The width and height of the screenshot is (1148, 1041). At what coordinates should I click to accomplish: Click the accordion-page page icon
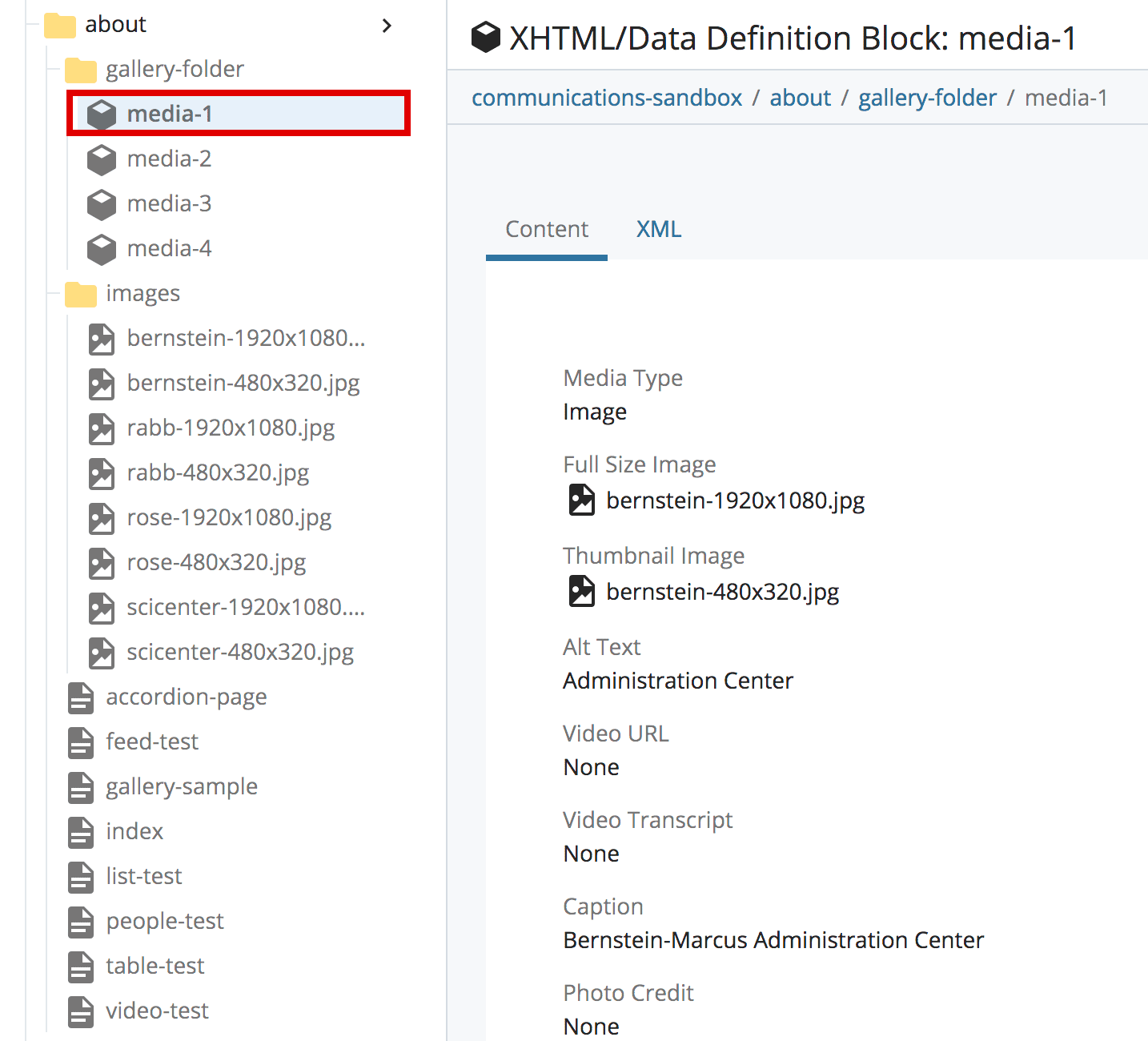tap(81, 697)
